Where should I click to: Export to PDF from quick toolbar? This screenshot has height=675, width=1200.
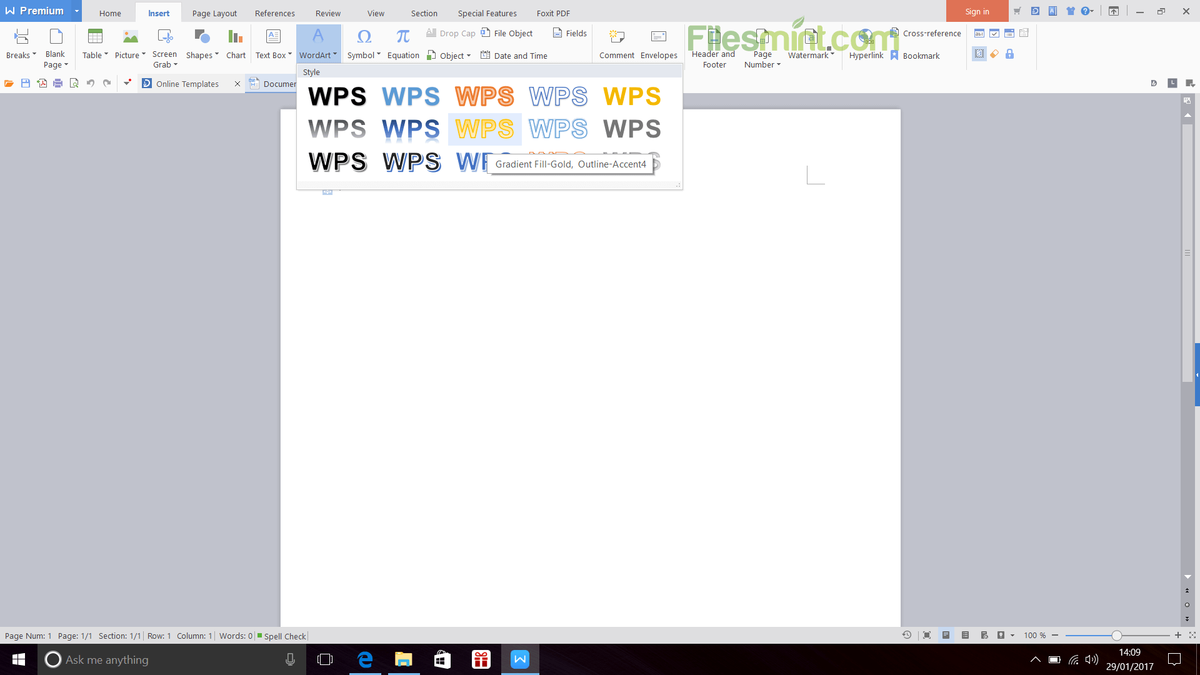click(42, 83)
